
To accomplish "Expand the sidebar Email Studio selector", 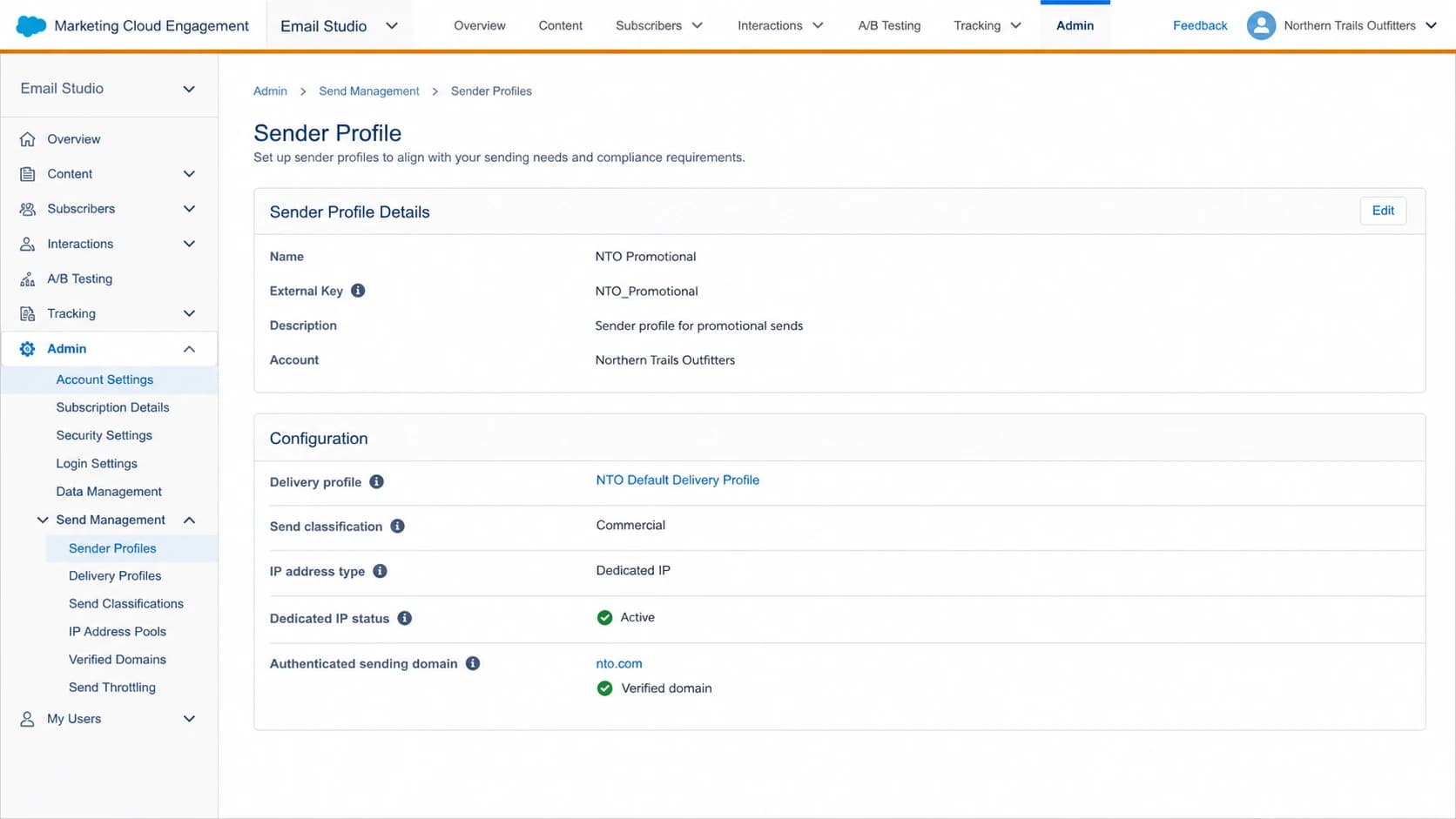I will (x=189, y=89).
